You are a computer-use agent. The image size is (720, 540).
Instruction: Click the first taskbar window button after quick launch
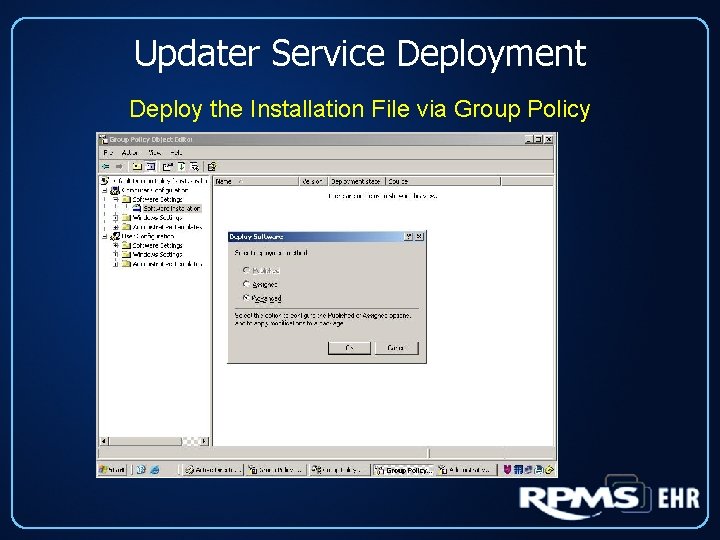pos(212,470)
